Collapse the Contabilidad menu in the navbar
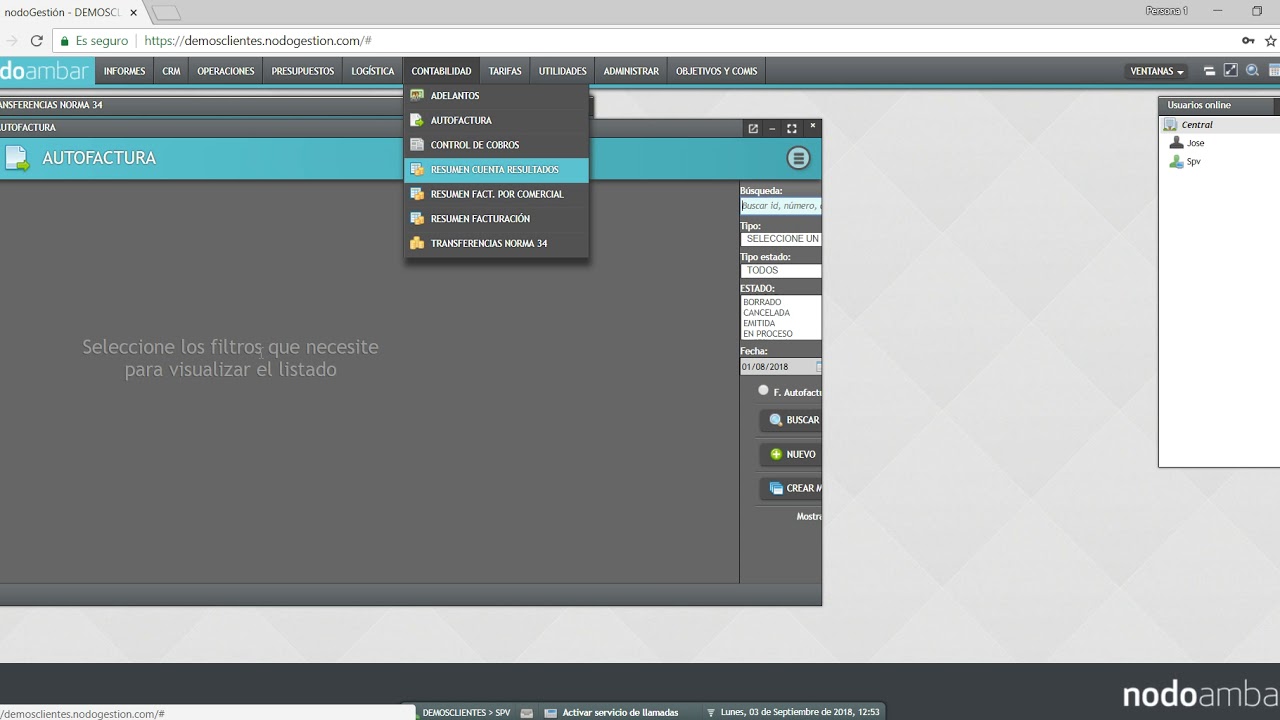 coord(441,71)
